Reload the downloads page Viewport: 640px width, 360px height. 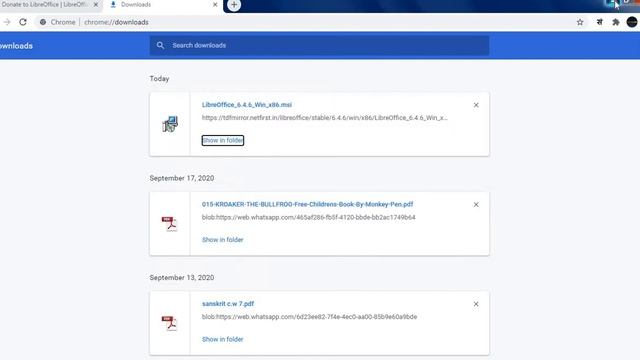[x=23, y=22]
